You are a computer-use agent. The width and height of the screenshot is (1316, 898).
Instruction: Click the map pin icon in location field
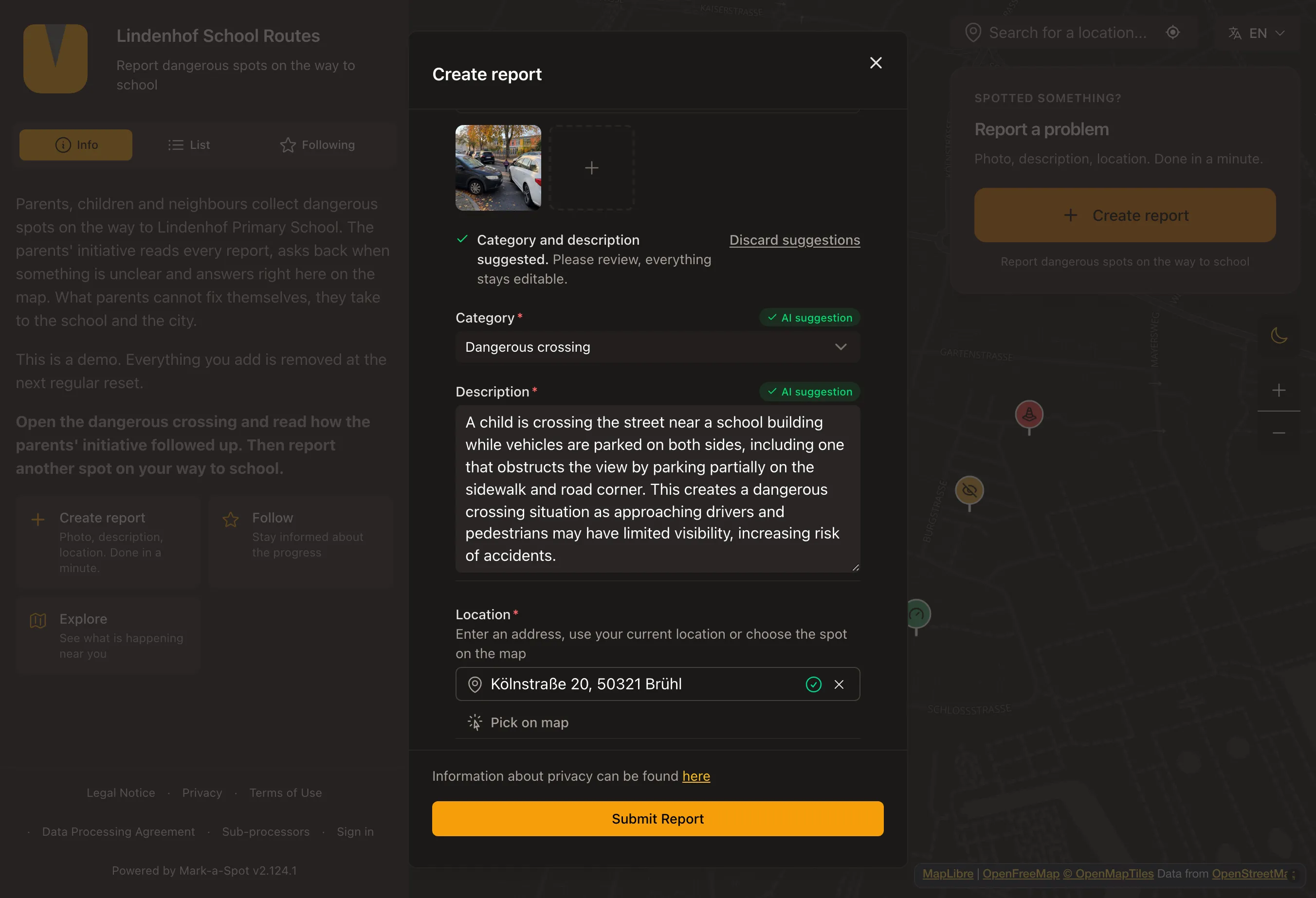coord(475,684)
